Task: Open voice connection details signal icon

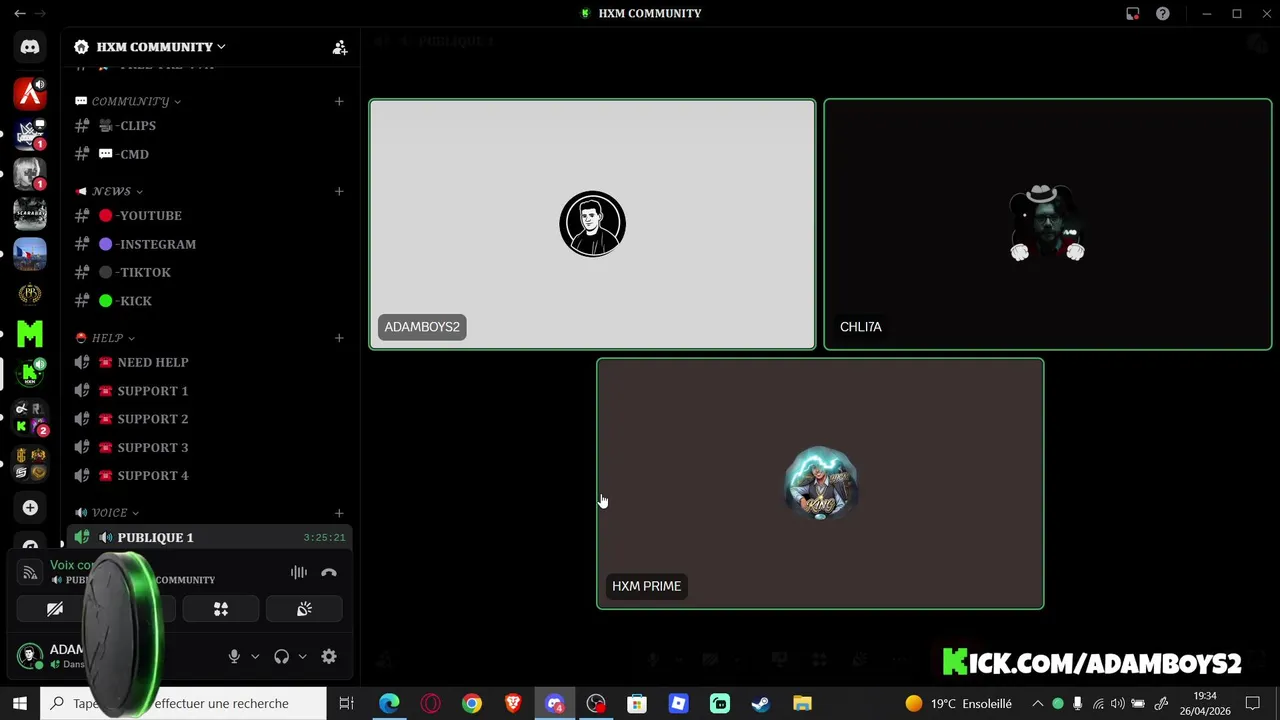Action: pyautogui.click(x=30, y=573)
